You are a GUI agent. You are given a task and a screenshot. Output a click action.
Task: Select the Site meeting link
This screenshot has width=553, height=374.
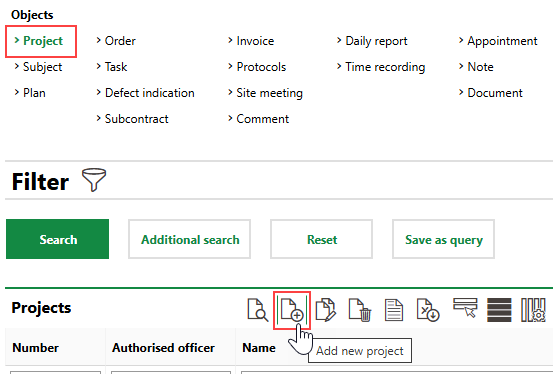coord(269,93)
